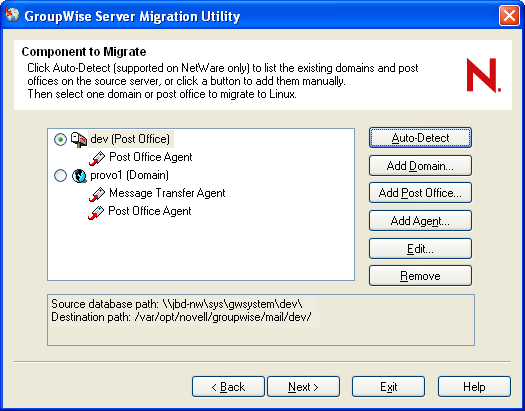This screenshot has height=411, width=525.
Task: Select the 'dev (Post Office)' label
Action: [130, 139]
